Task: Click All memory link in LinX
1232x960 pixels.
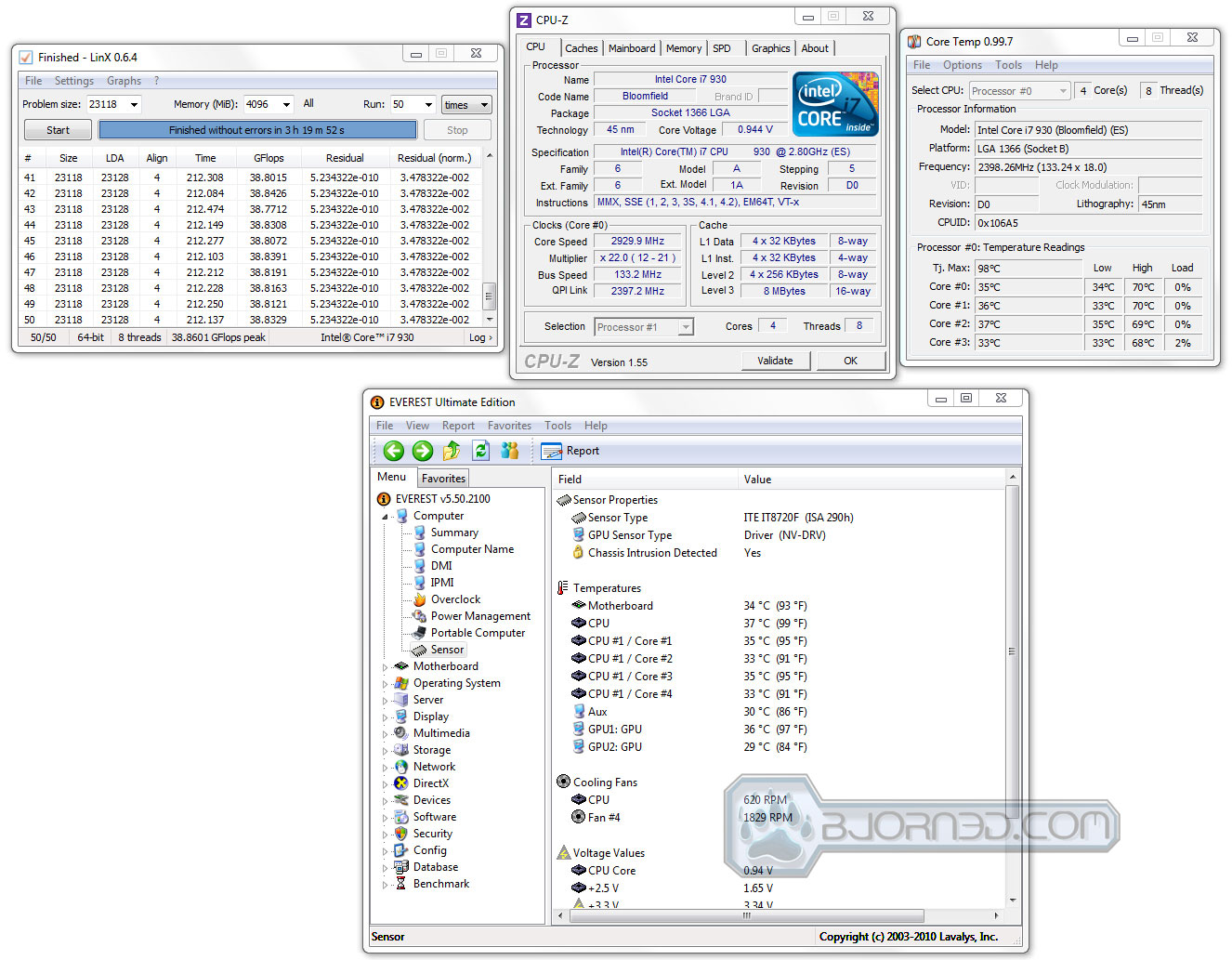Action: pyautogui.click(x=308, y=104)
